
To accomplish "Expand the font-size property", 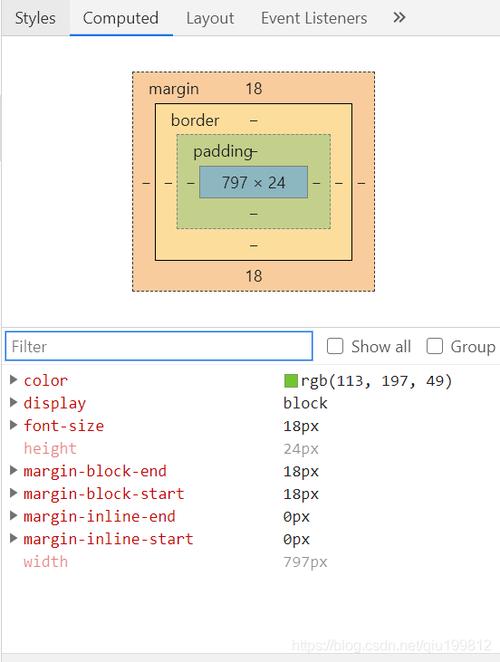I will [x=14, y=425].
